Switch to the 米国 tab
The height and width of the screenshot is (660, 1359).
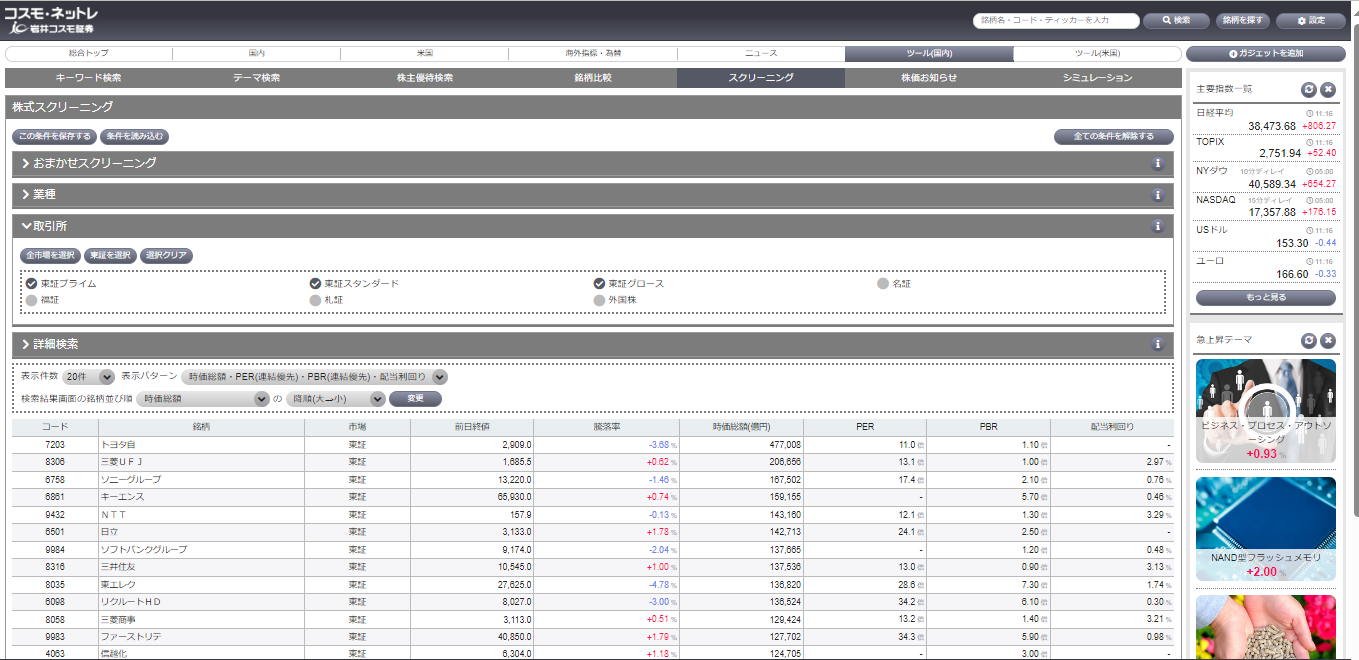[x=425, y=54]
